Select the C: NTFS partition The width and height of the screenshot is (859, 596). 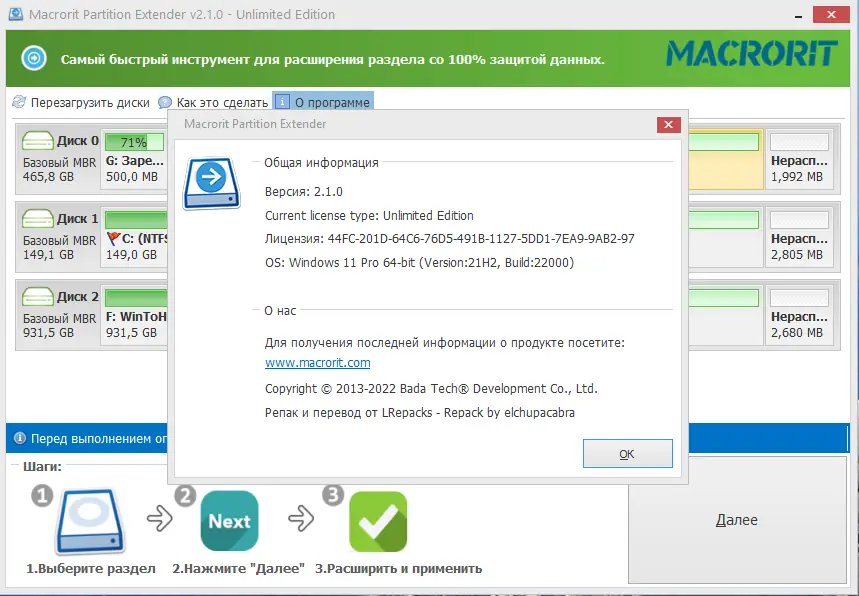(x=134, y=240)
